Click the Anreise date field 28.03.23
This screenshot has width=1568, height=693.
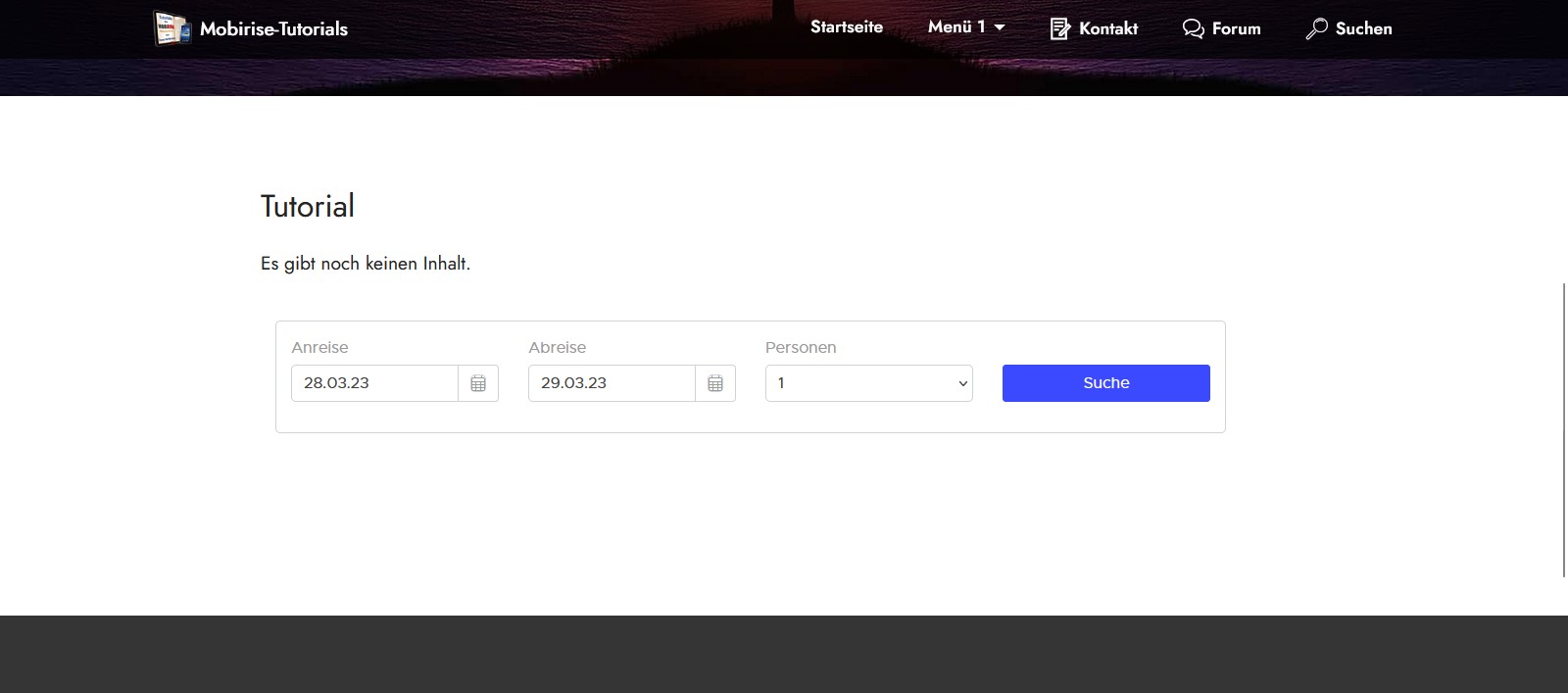pos(374,383)
